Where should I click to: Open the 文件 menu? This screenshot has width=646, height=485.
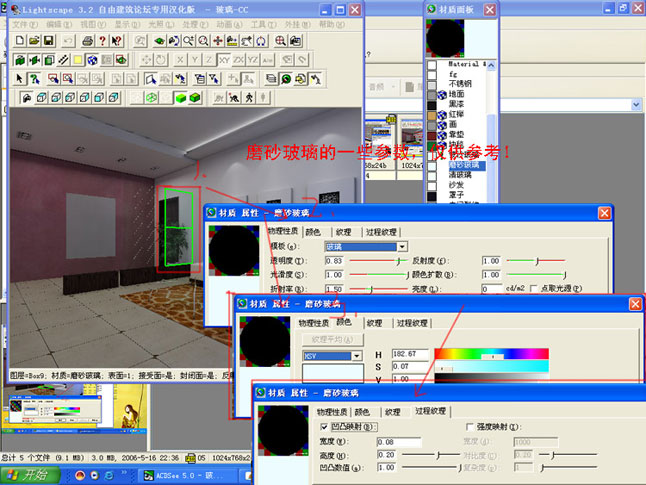pyautogui.click(x=27, y=23)
